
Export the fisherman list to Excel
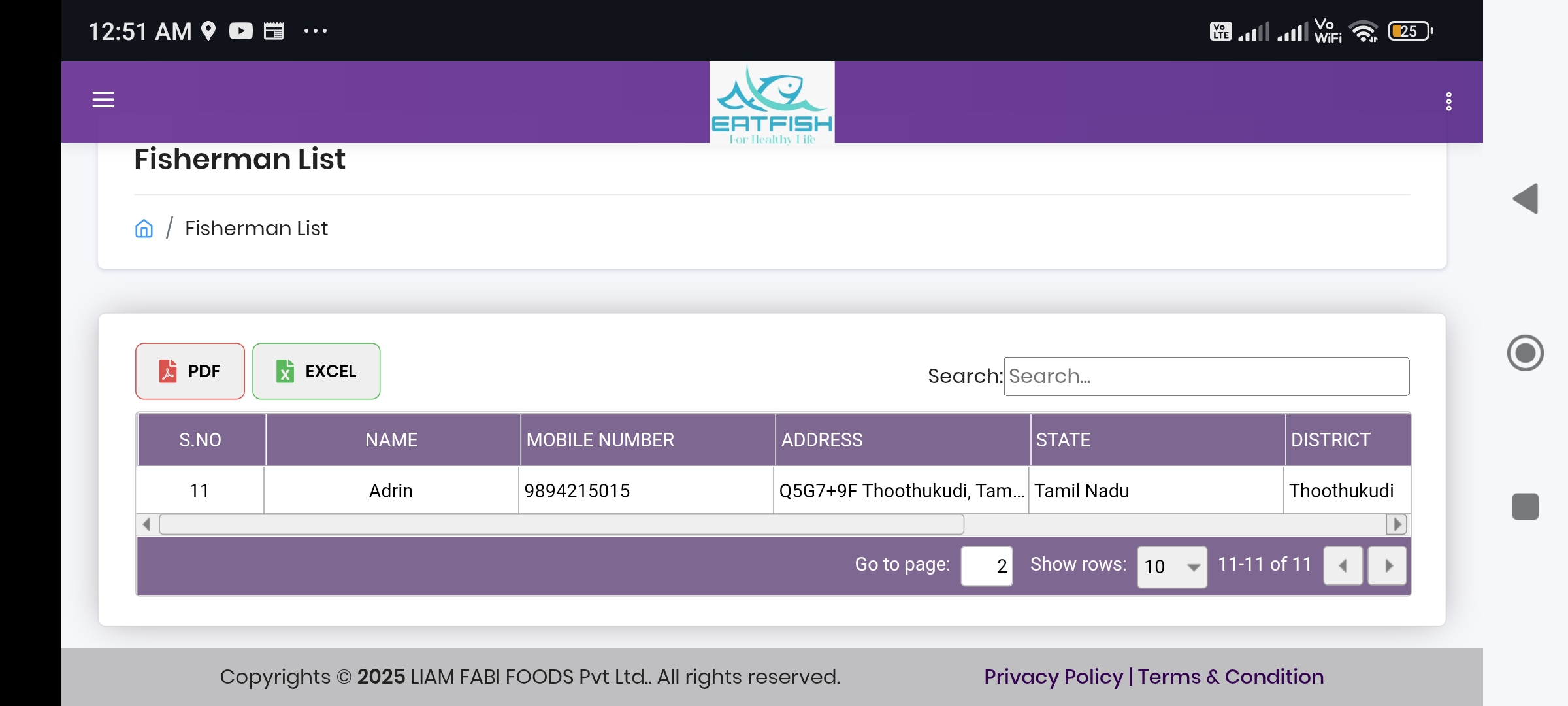[316, 371]
